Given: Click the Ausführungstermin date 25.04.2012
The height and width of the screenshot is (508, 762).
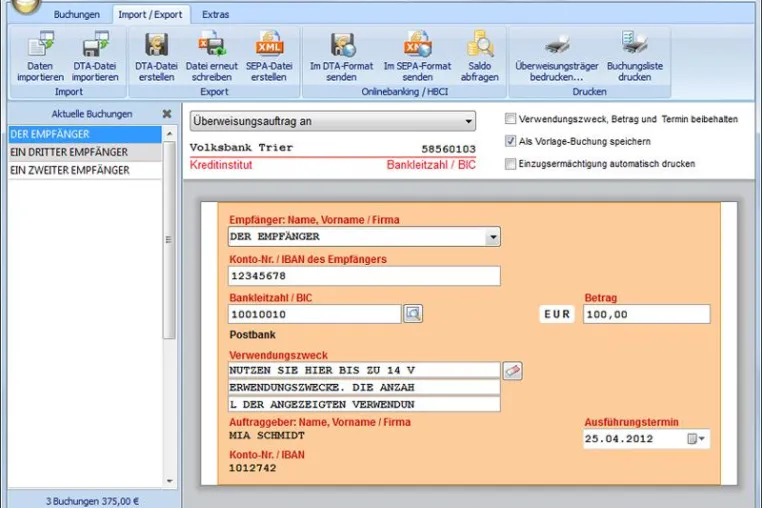Looking at the screenshot, I should click(x=619, y=439).
